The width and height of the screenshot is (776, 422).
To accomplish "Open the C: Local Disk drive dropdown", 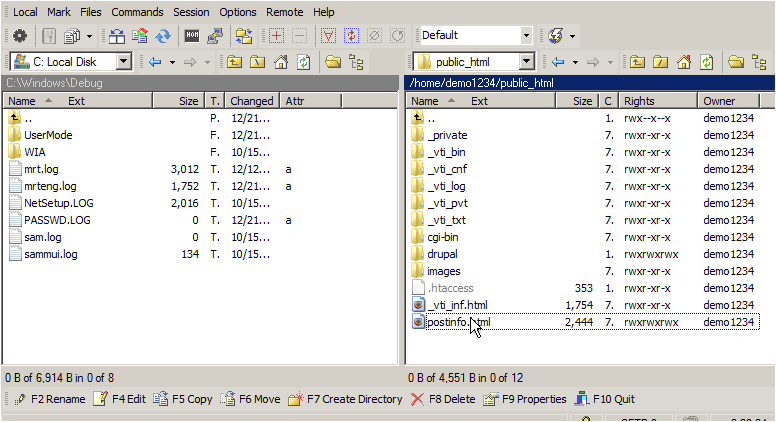I will point(124,62).
